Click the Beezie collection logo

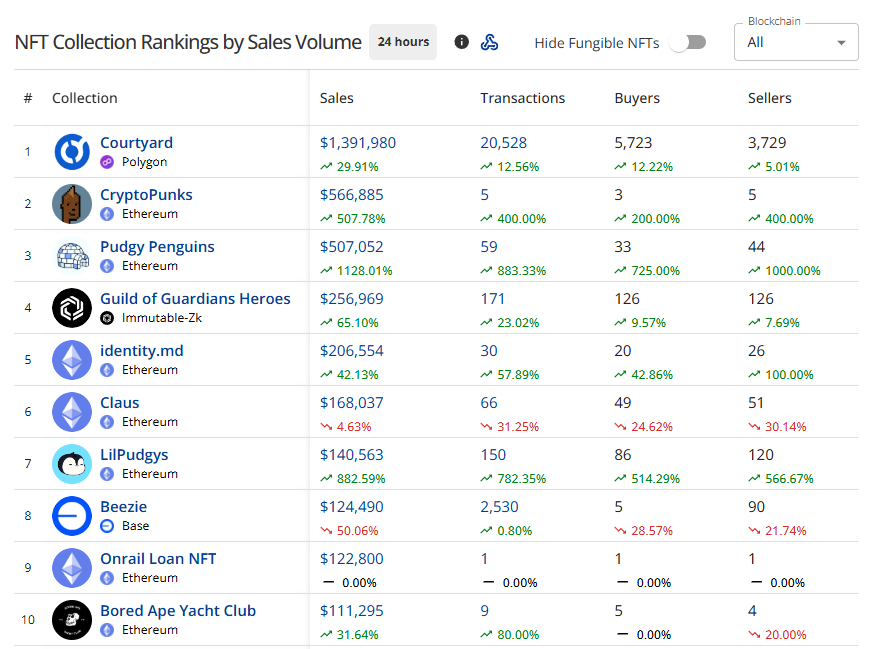(72, 515)
